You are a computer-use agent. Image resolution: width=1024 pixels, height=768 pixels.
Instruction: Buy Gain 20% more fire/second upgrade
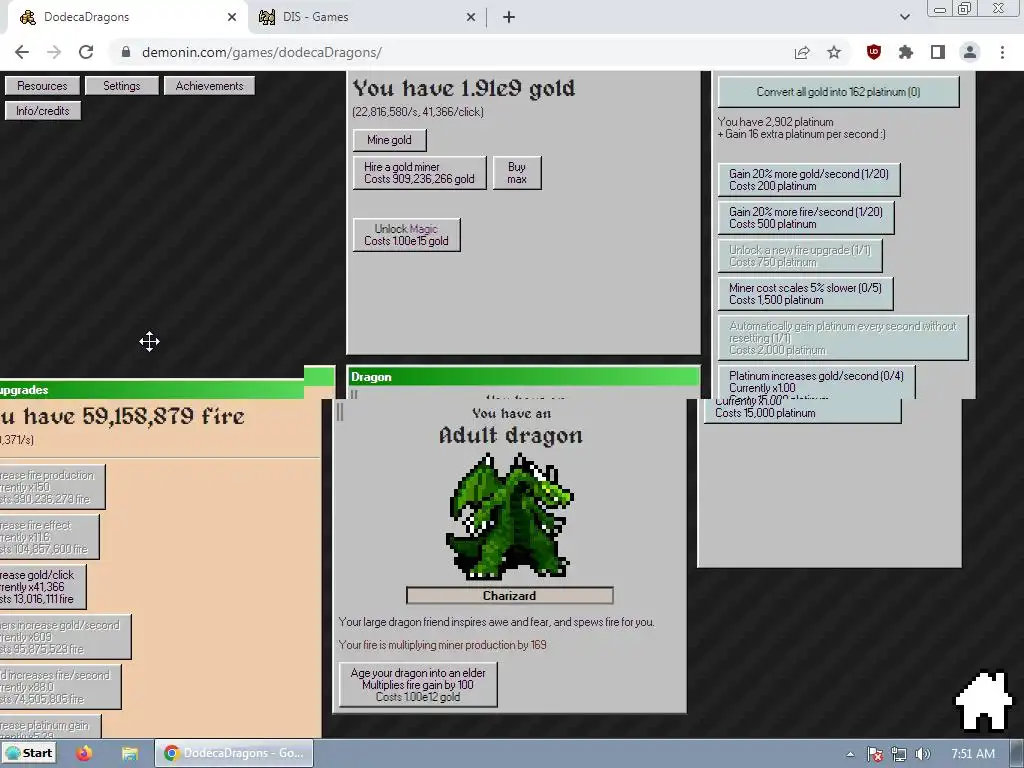806,217
